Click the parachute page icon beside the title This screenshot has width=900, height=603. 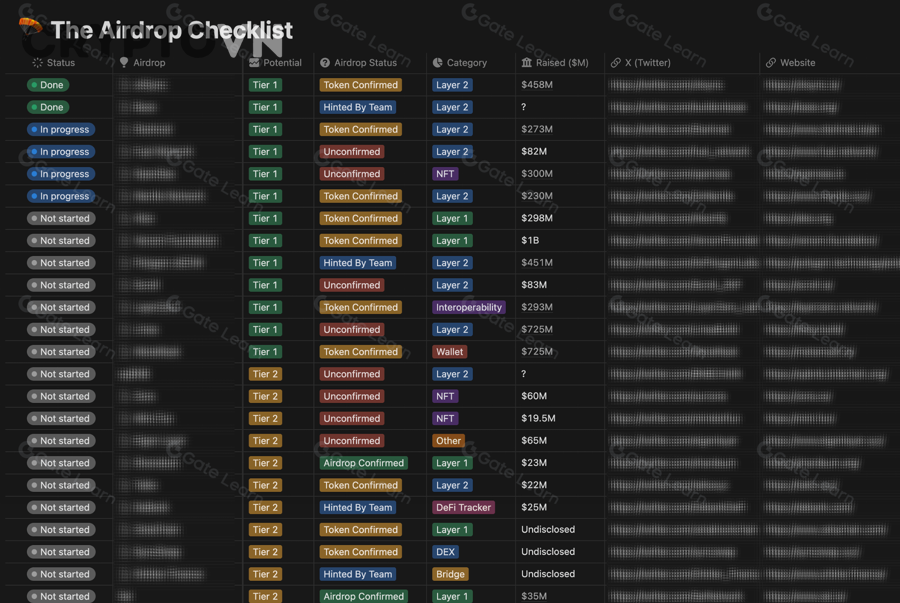pyautogui.click(x=31, y=27)
